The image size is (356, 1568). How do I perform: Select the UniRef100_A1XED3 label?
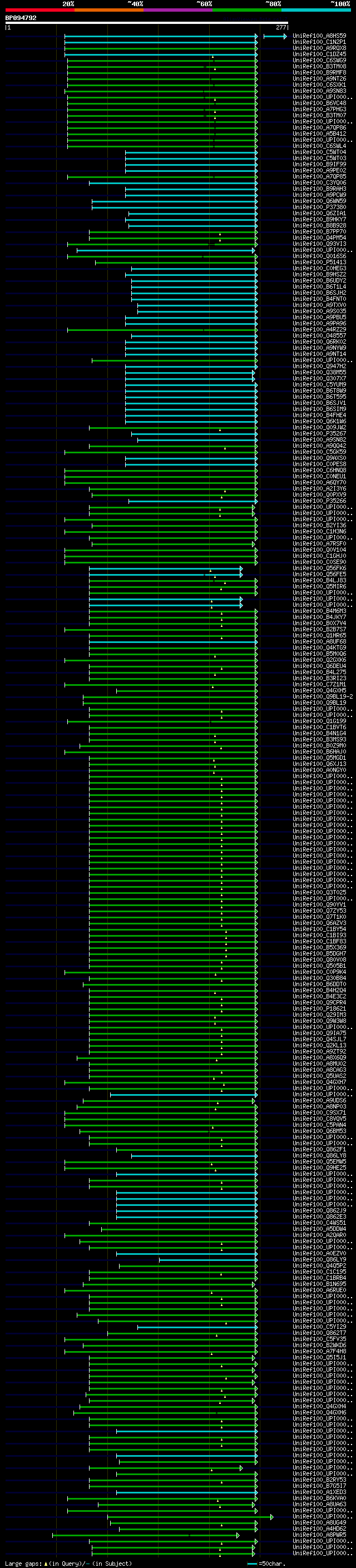[319, 1492]
